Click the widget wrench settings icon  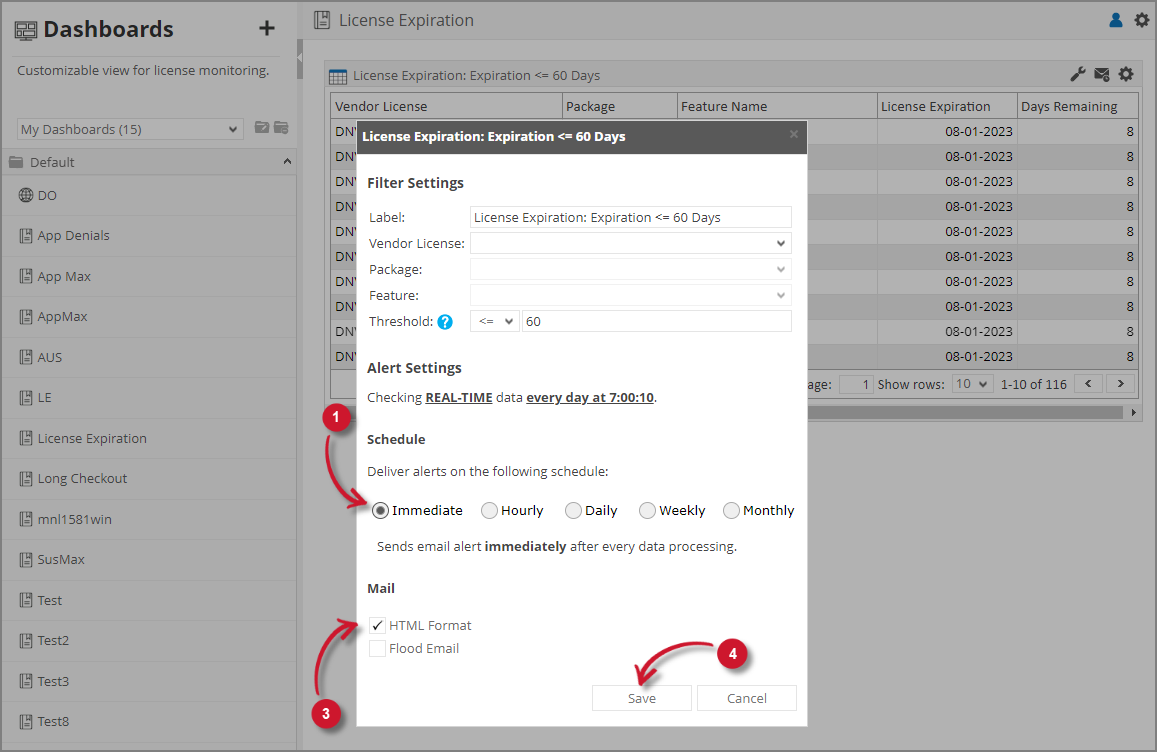point(1077,74)
